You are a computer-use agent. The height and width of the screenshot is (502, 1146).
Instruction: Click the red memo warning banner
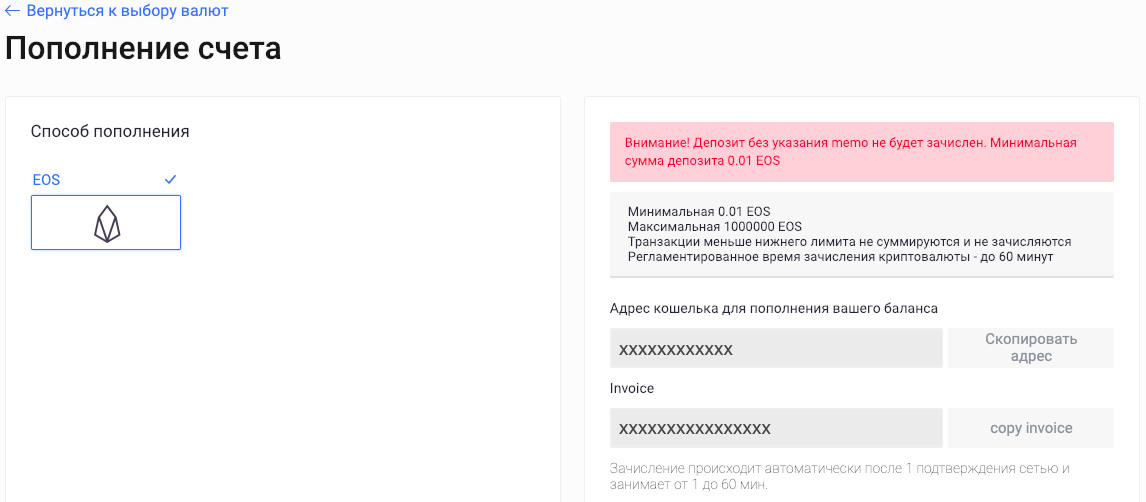862,152
